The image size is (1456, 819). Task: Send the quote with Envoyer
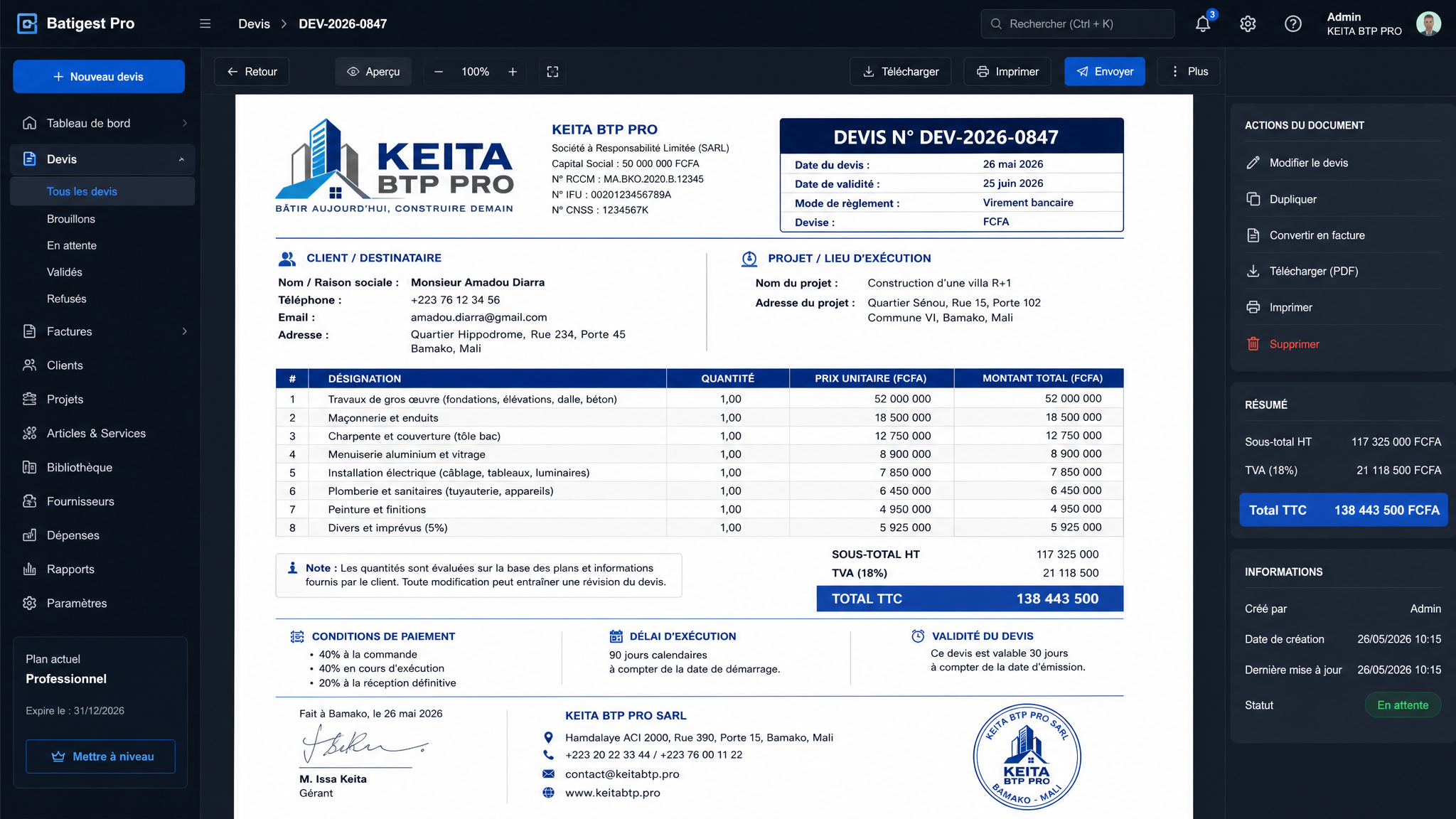[1105, 72]
